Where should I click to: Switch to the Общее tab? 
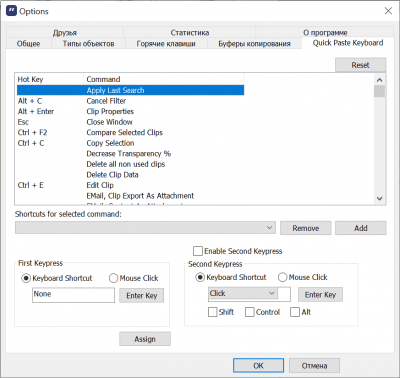point(29,43)
